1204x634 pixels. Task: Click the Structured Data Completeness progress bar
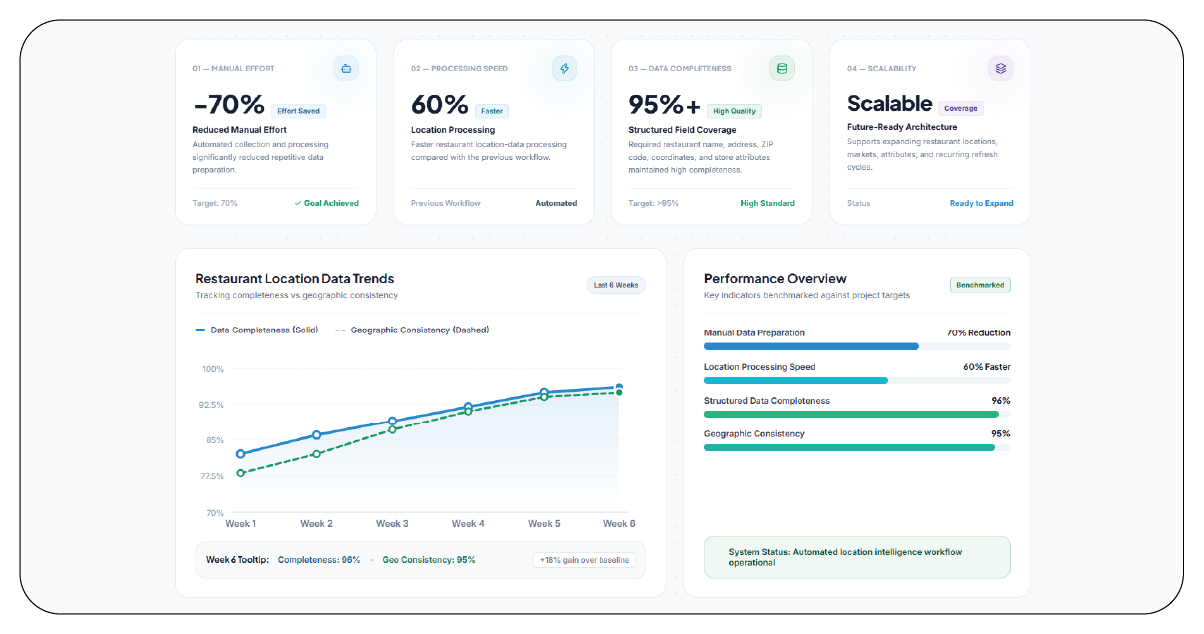[857, 414]
